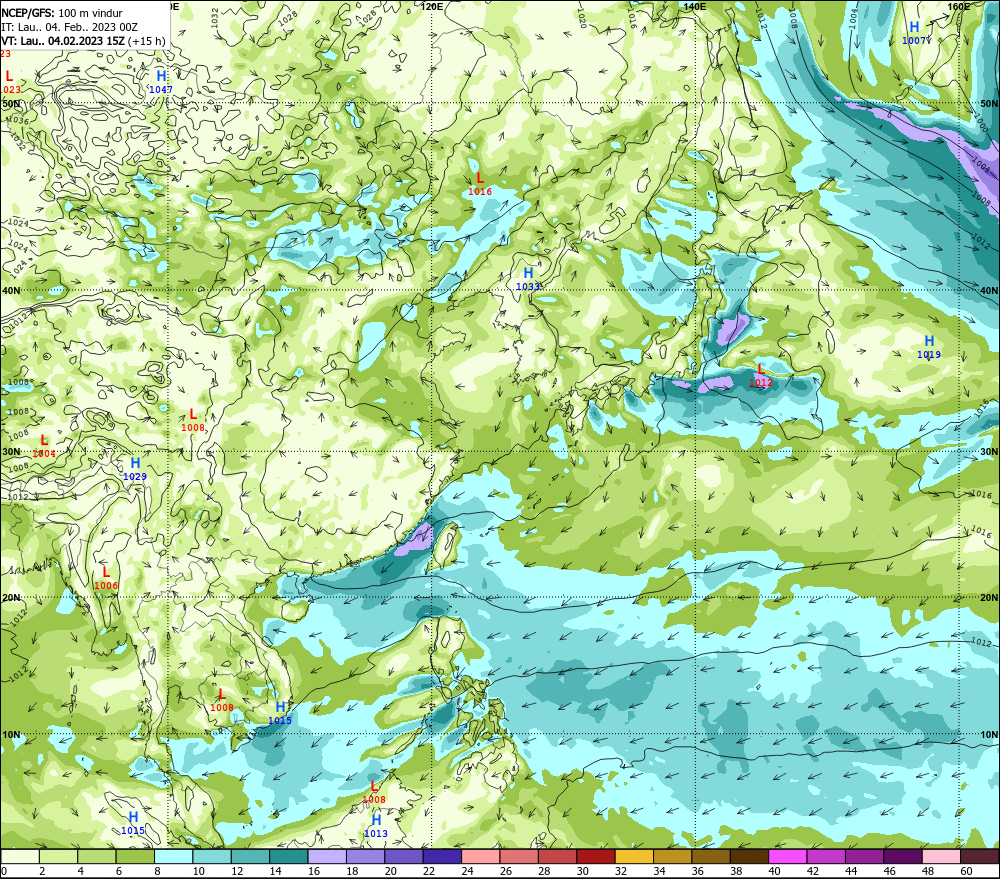This screenshot has width=1000, height=879.
Task: Click the 140E longitude label
Action: pyautogui.click(x=695, y=6)
